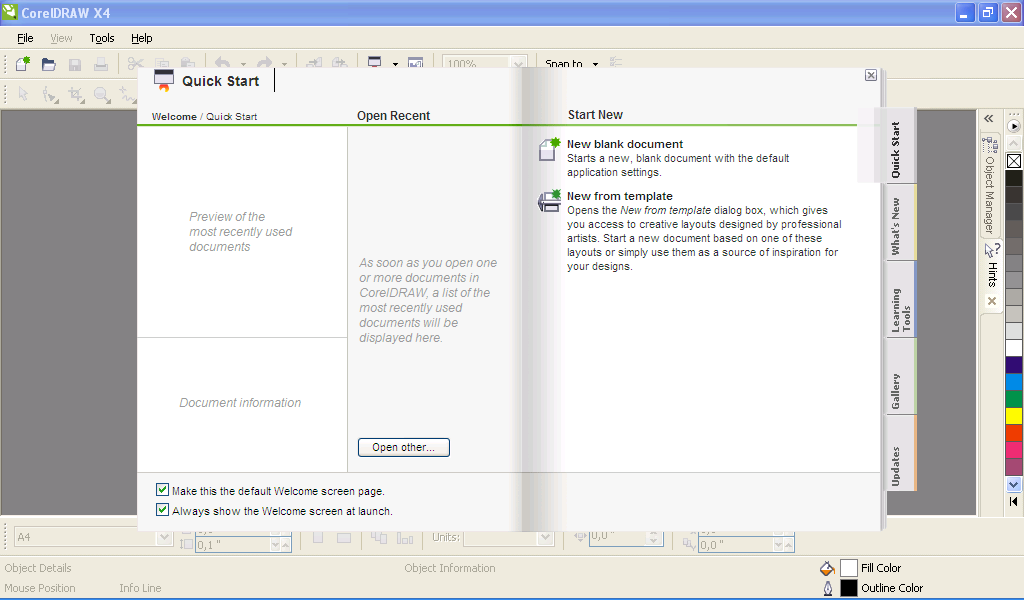Open the Tools menu
The width and height of the screenshot is (1024, 600).
(101, 37)
